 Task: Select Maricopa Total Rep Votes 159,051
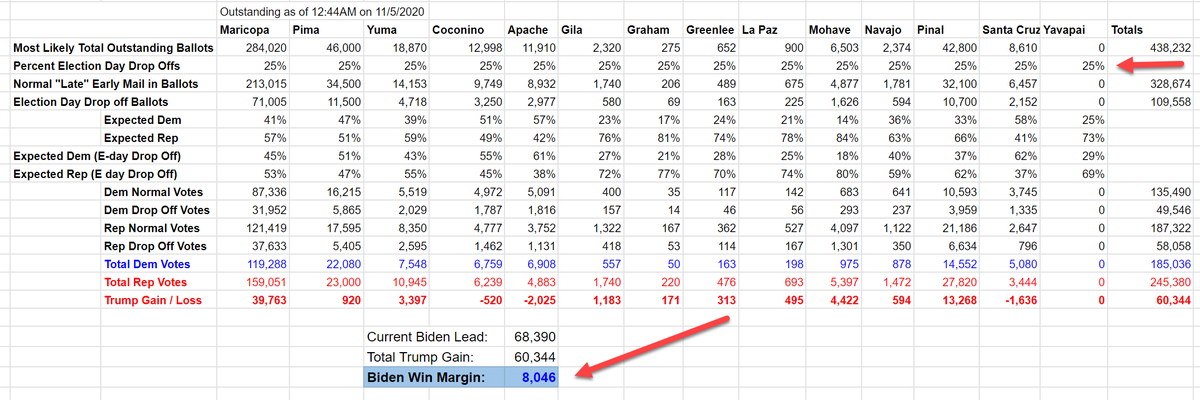(265, 282)
